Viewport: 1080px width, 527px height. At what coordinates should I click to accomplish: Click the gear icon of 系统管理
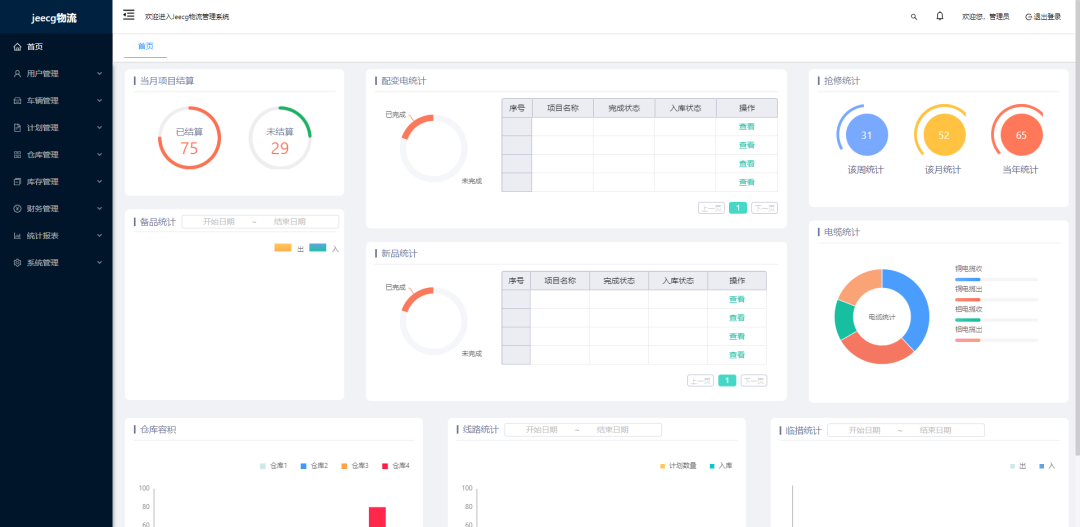click(x=17, y=262)
